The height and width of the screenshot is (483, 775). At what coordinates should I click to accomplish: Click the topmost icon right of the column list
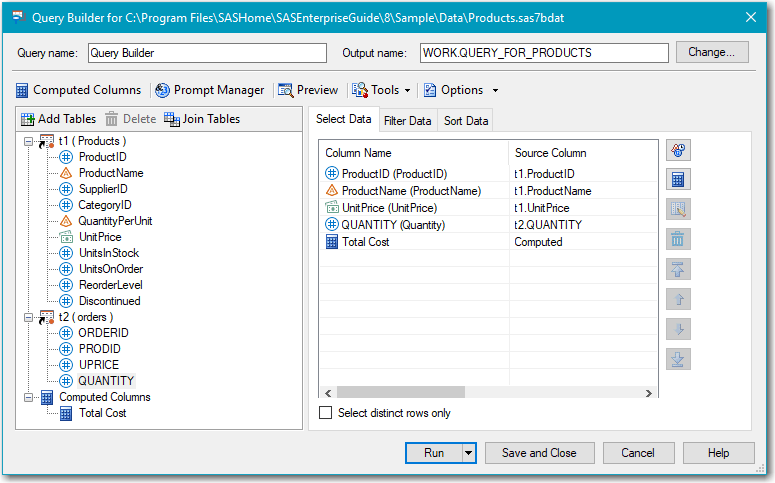678,151
